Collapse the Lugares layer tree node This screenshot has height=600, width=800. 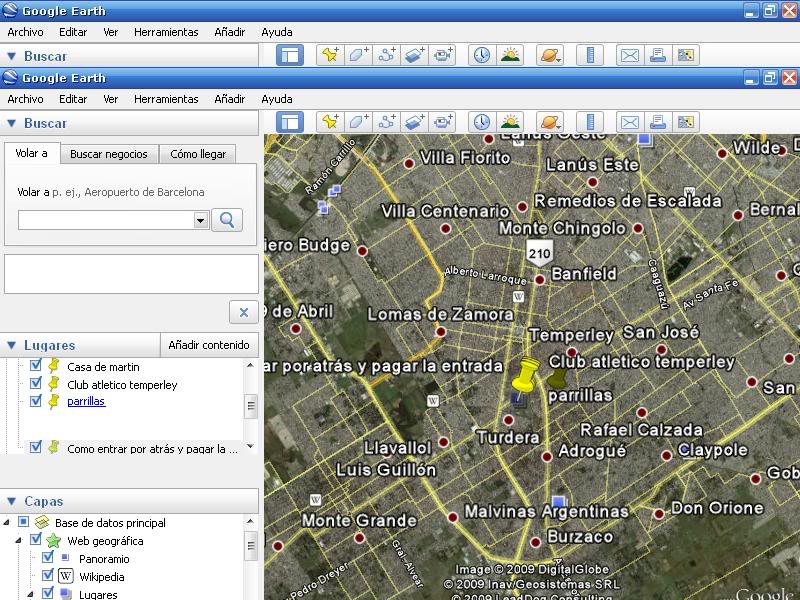click(31, 594)
